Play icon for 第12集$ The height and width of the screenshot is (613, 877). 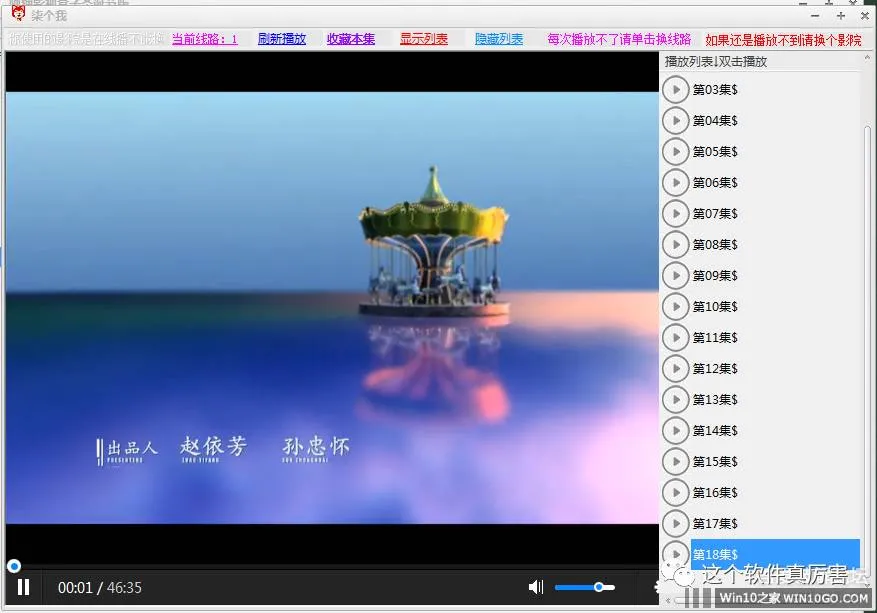point(676,369)
